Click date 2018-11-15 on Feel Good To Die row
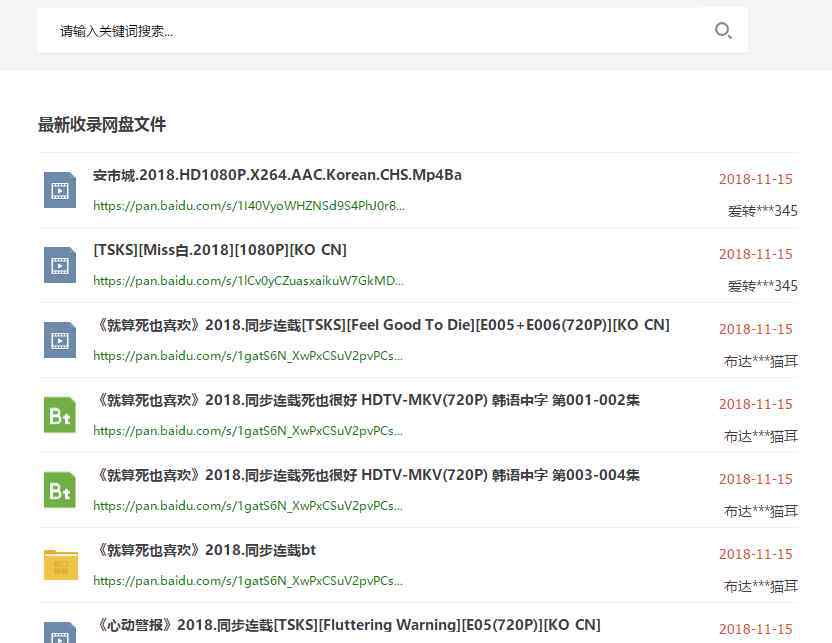The image size is (832, 643). 756,329
